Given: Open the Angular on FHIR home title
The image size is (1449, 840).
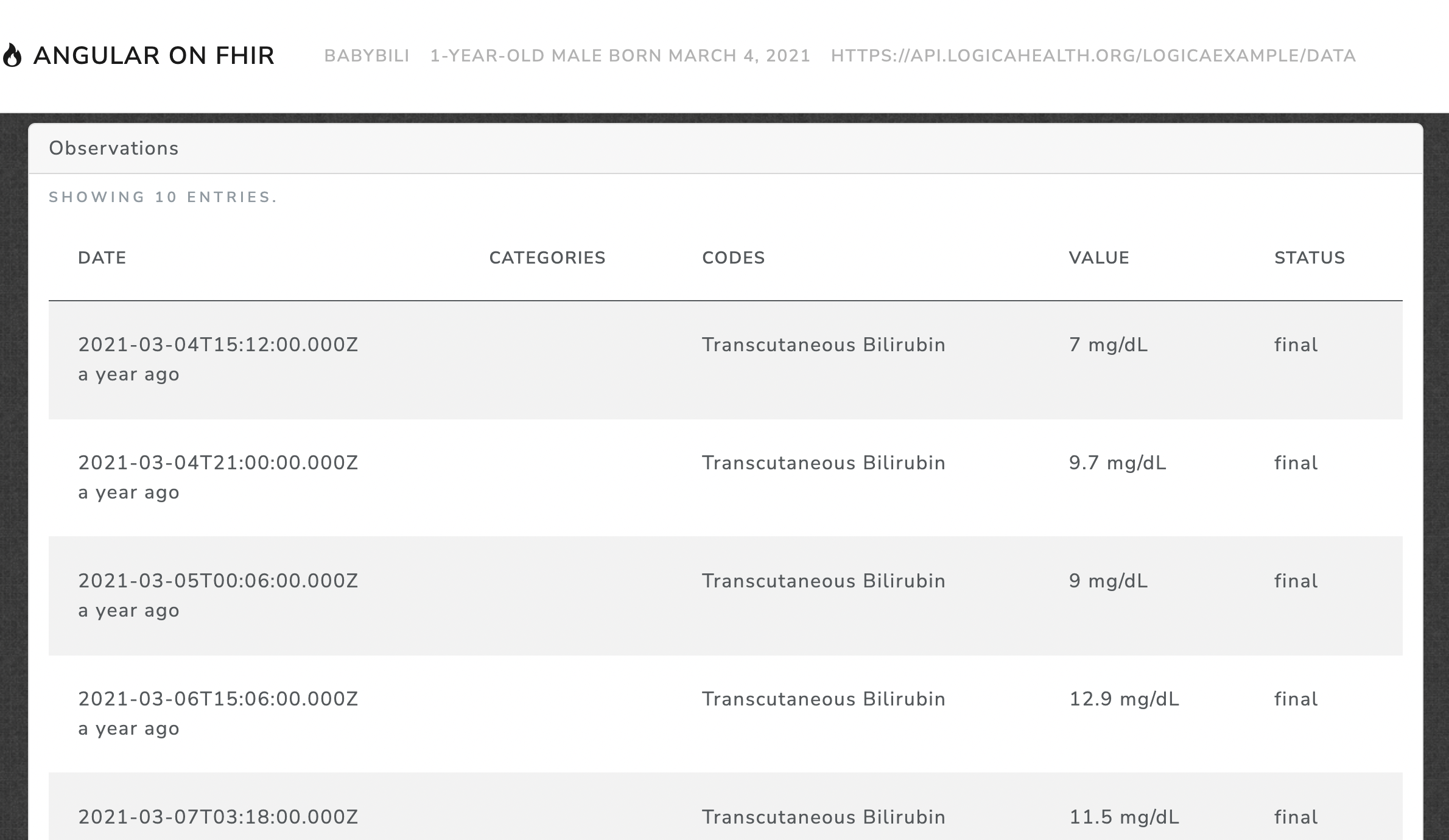Looking at the screenshot, I should (x=153, y=55).
